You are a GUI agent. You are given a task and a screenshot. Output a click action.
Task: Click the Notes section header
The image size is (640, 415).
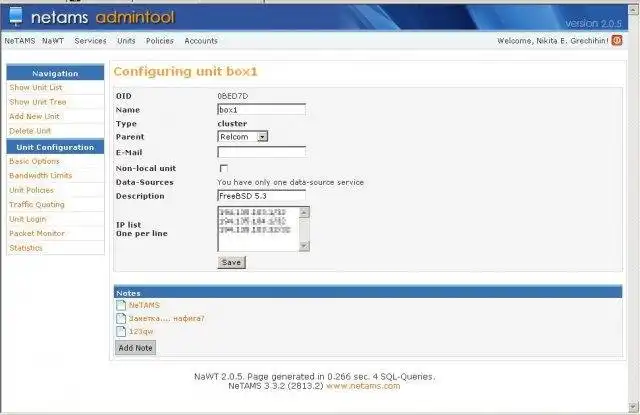point(368,293)
